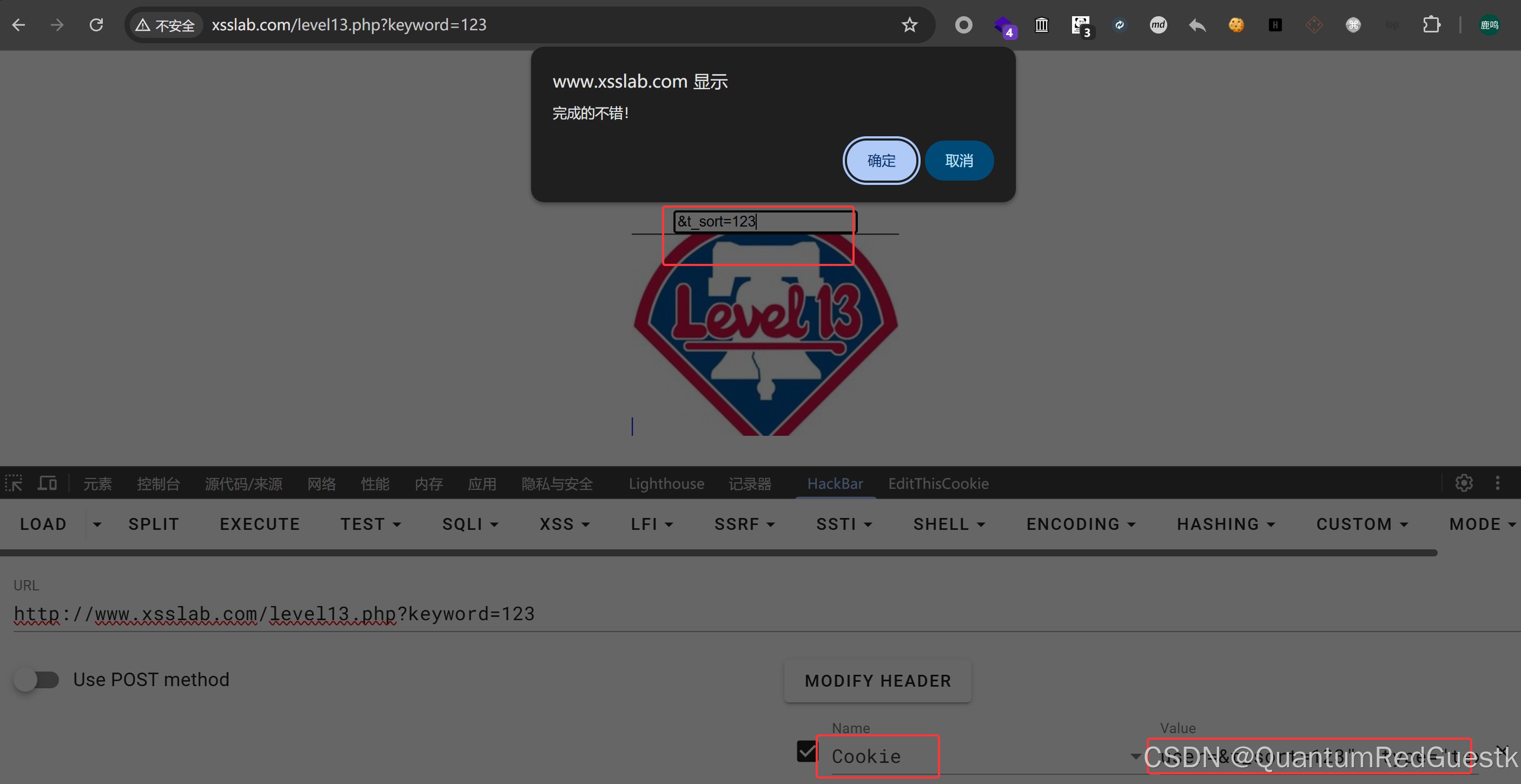Click the browser reload page icon
Viewport: 1521px width, 784px height.
coord(96,25)
